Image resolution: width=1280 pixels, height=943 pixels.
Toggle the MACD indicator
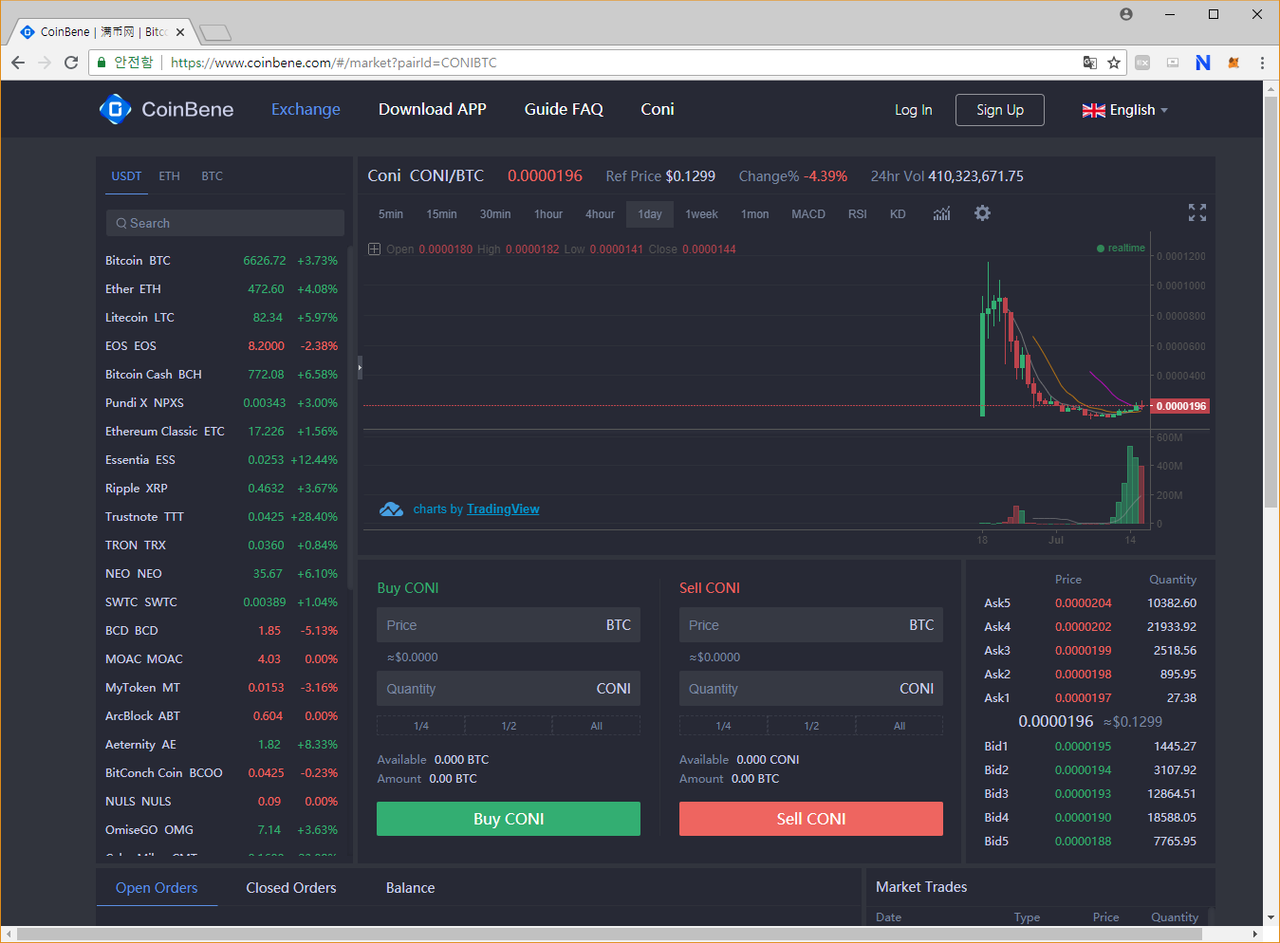(x=808, y=214)
